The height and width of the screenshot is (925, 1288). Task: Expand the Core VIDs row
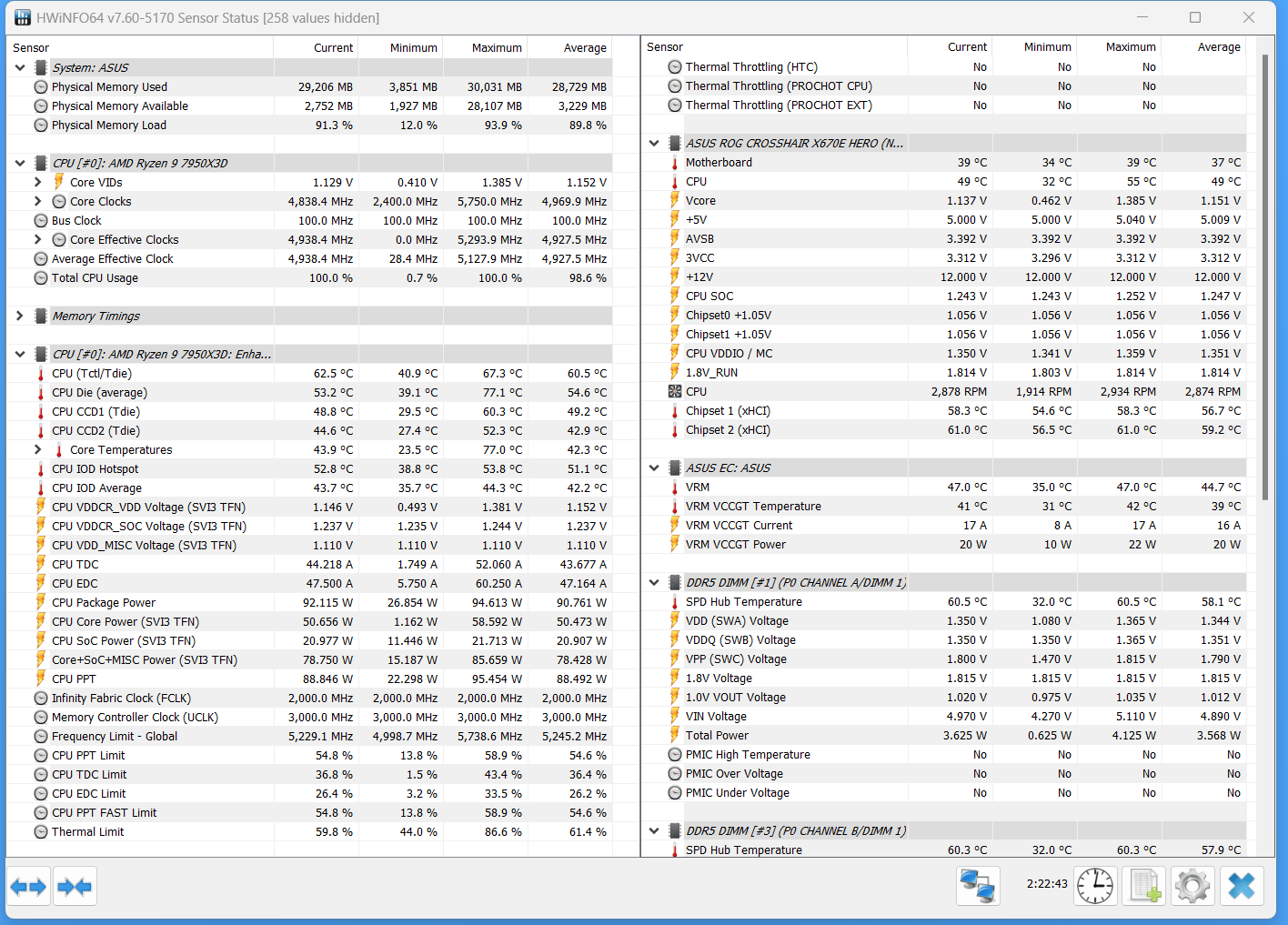pos(37,182)
